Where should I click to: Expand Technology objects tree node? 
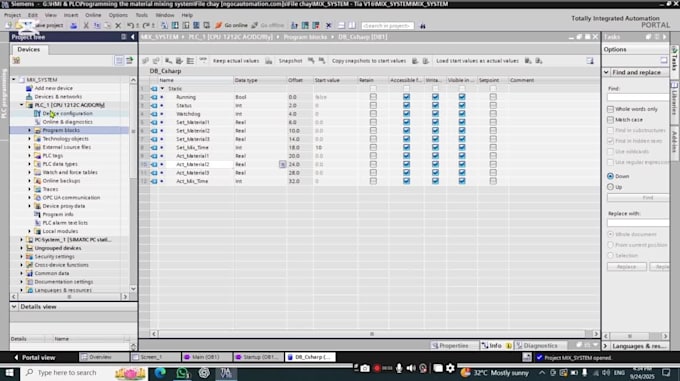[29, 139]
